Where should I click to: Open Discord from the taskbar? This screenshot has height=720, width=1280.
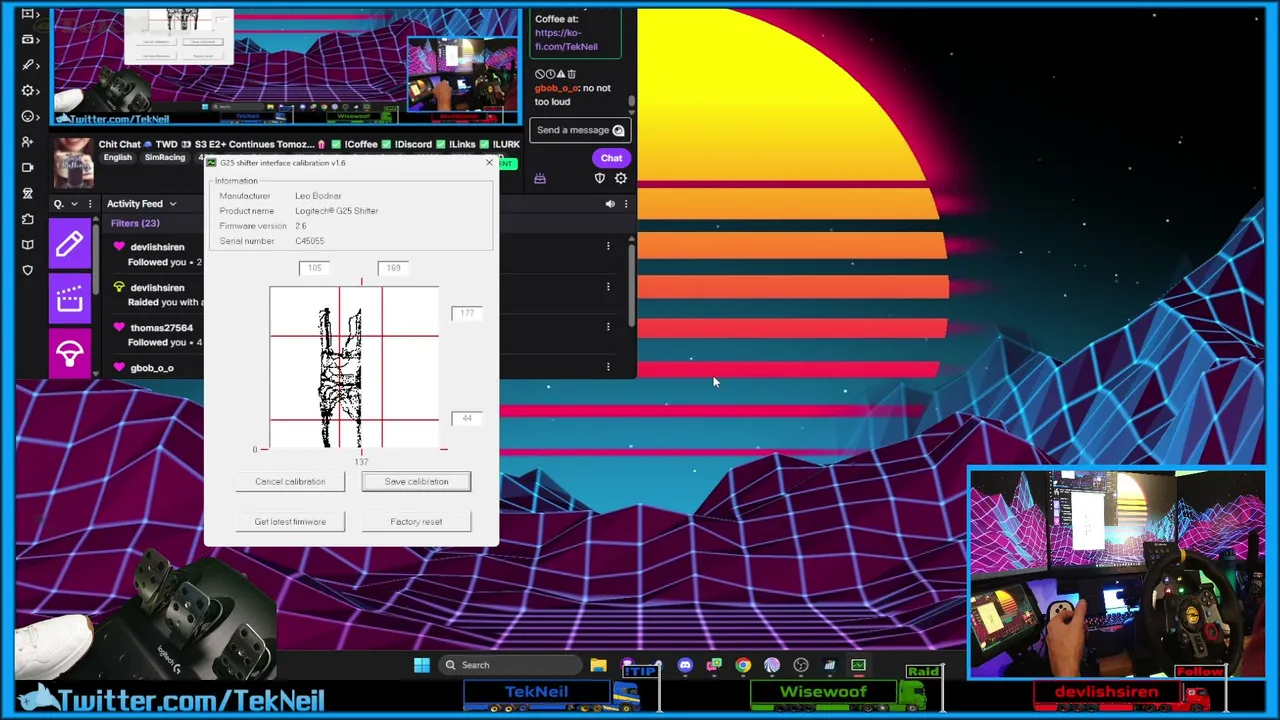(685, 665)
